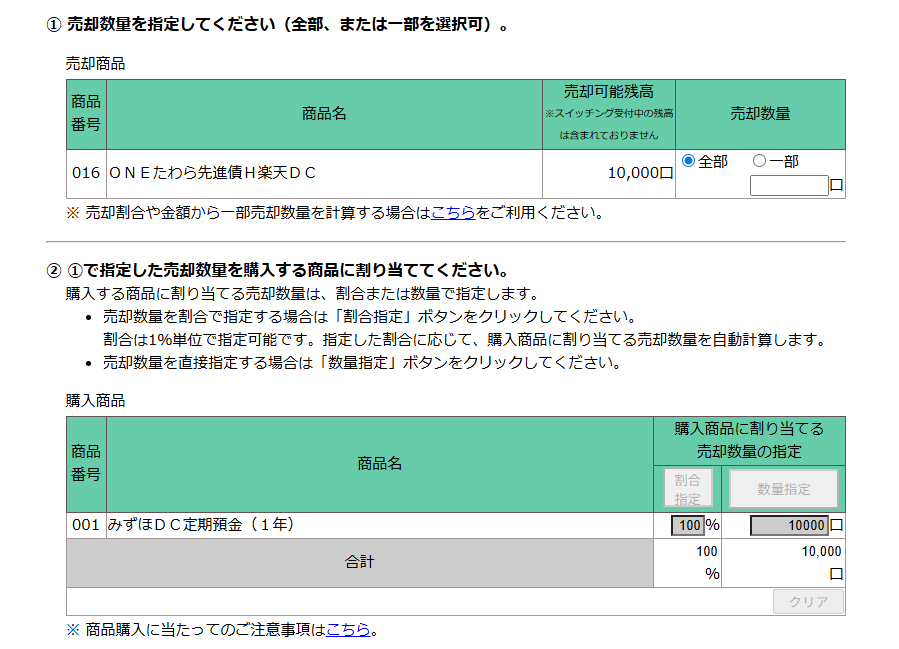
Task: Click product number 016 cell
Action: click(86, 173)
